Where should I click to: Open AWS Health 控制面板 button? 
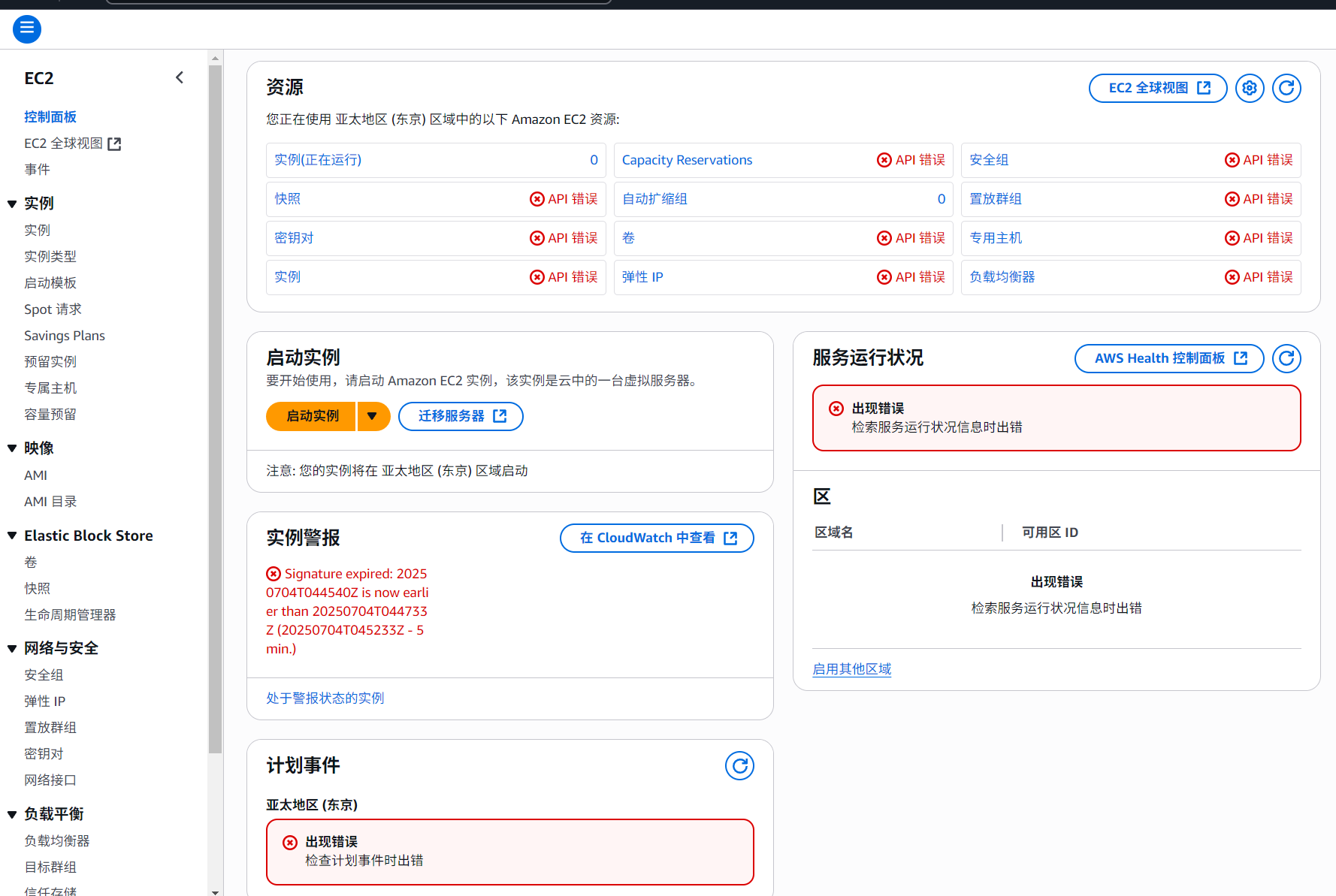click(x=1169, y=358)
